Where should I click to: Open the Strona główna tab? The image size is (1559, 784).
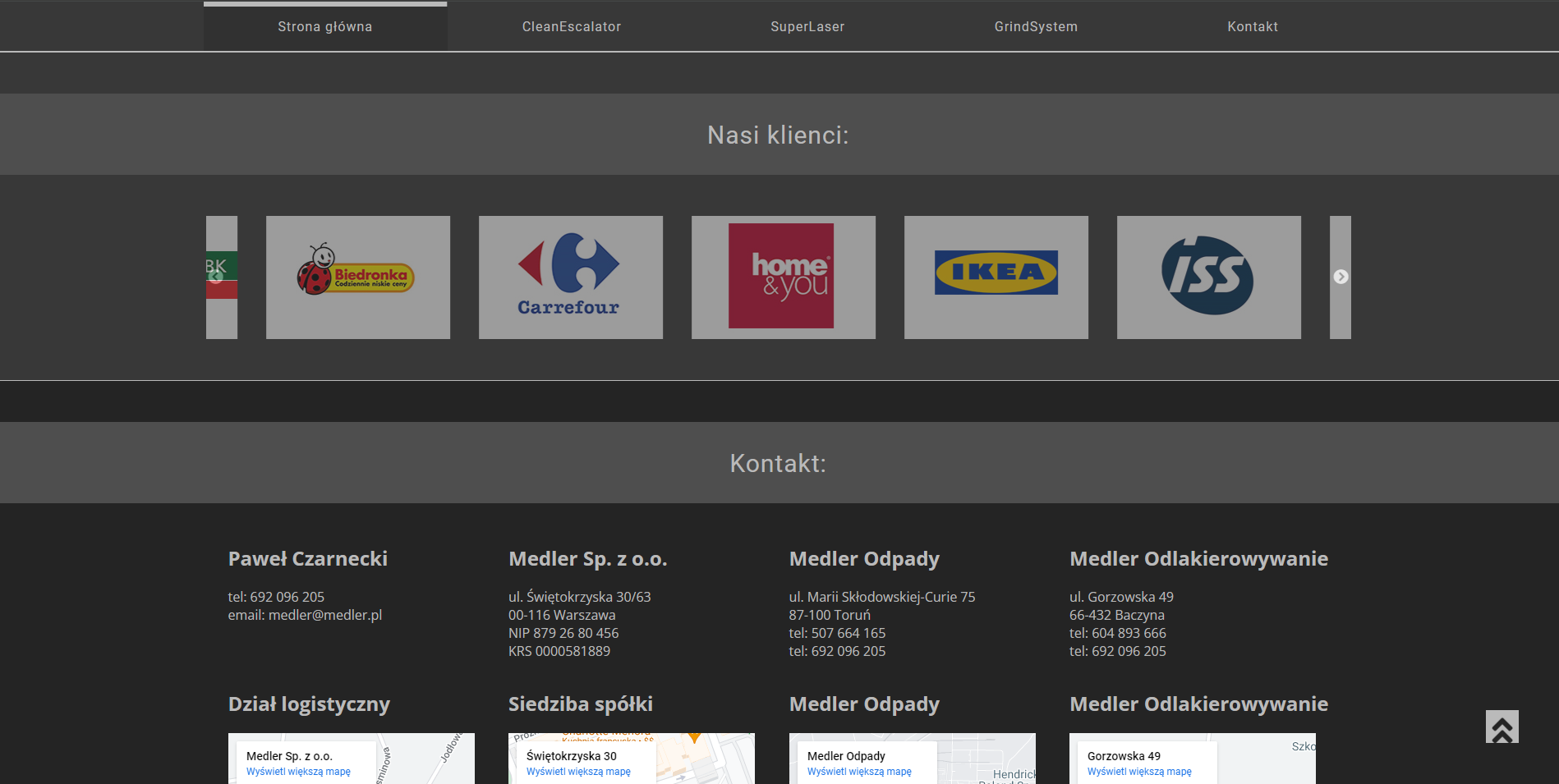pyautogui.click(x=325, y=27)
